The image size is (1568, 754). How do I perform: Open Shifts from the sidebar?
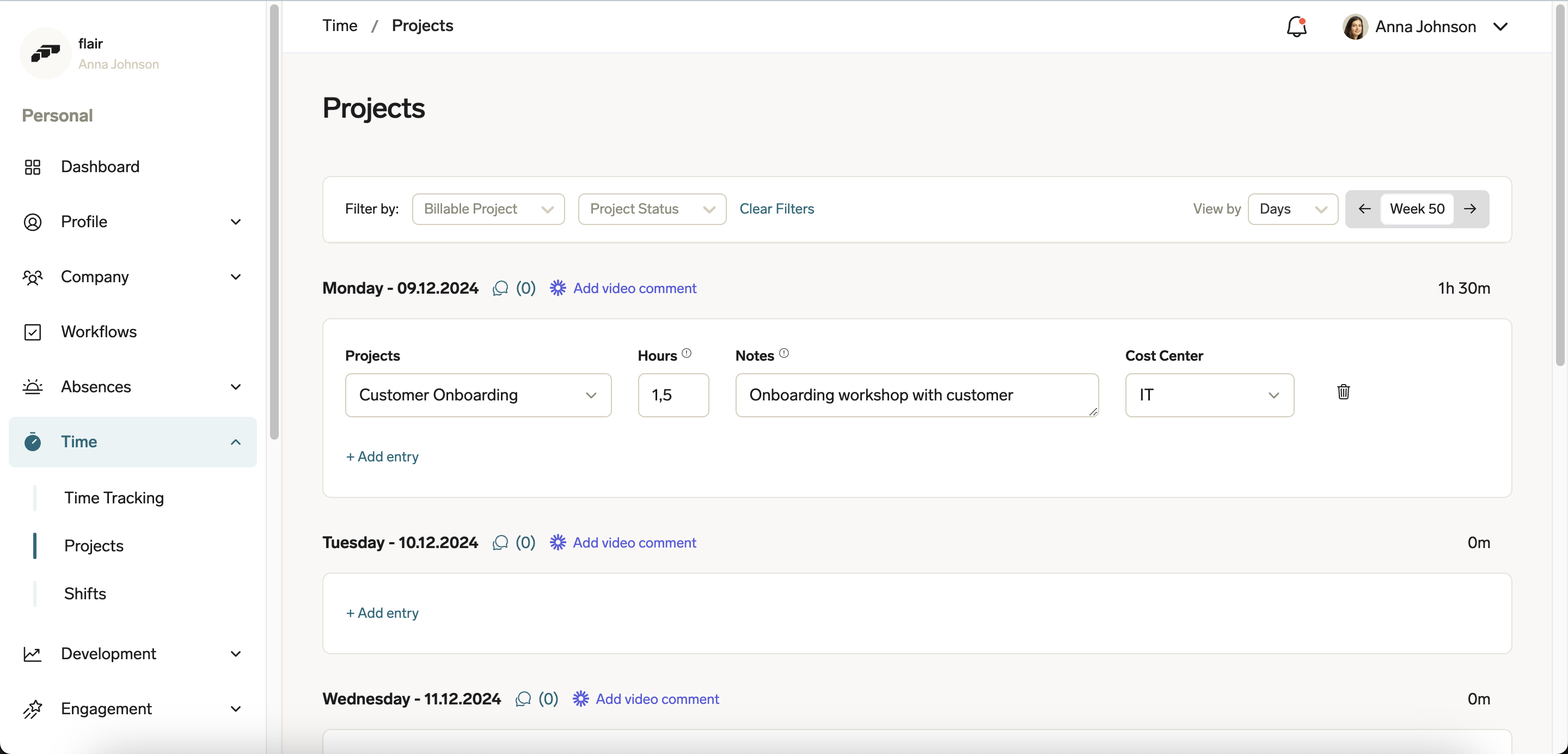[85, 593]
